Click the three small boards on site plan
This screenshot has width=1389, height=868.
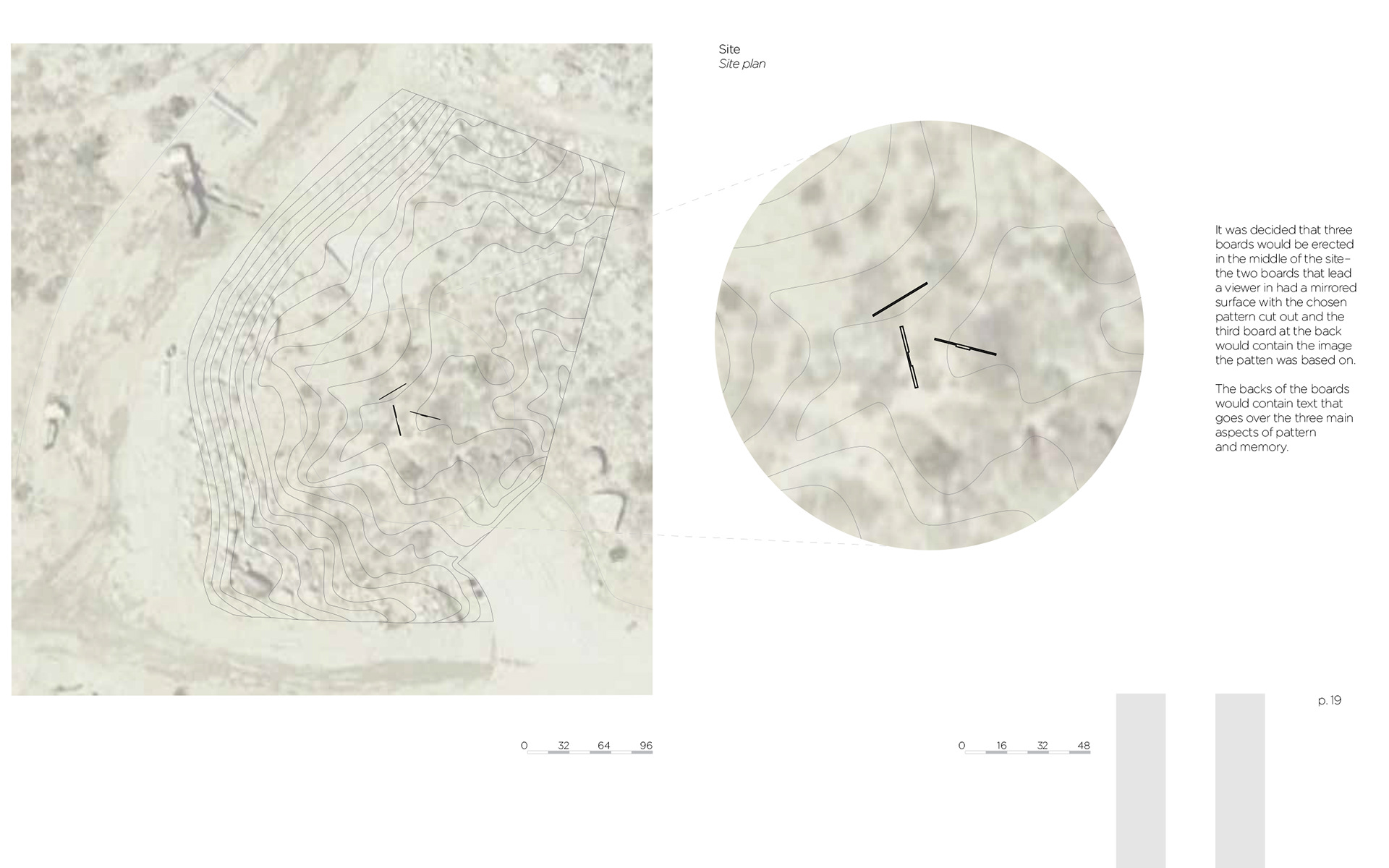click(x=409, y=409)
